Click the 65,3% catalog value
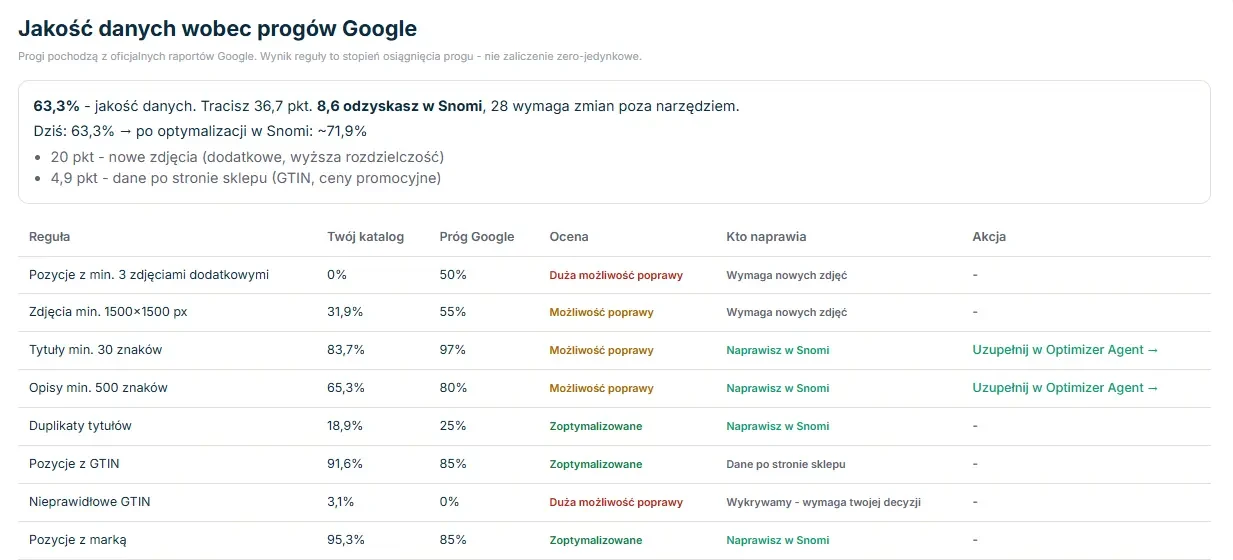 (x=346, y=388)
